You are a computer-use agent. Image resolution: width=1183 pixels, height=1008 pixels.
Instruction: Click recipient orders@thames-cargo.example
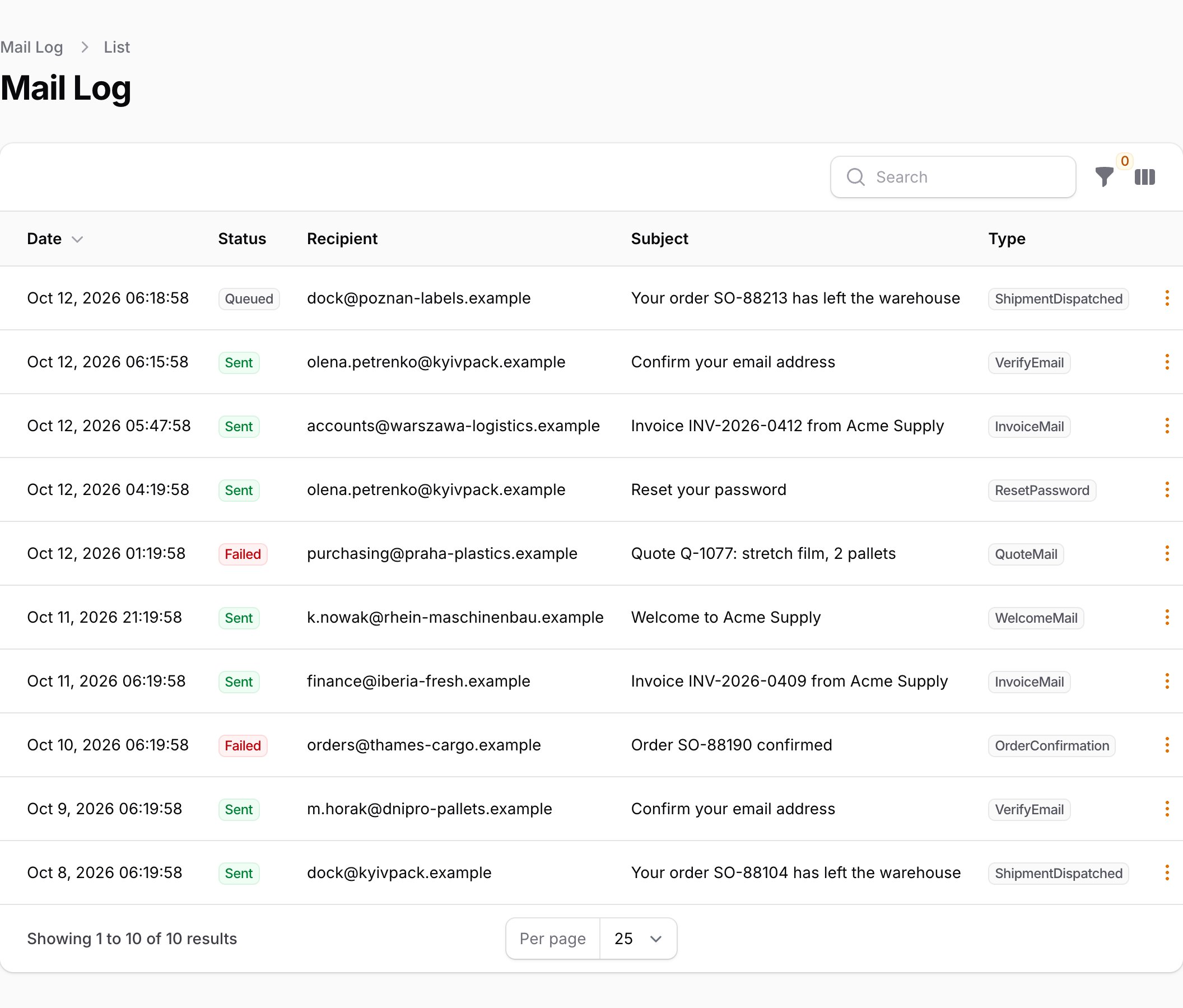(423, 745)
